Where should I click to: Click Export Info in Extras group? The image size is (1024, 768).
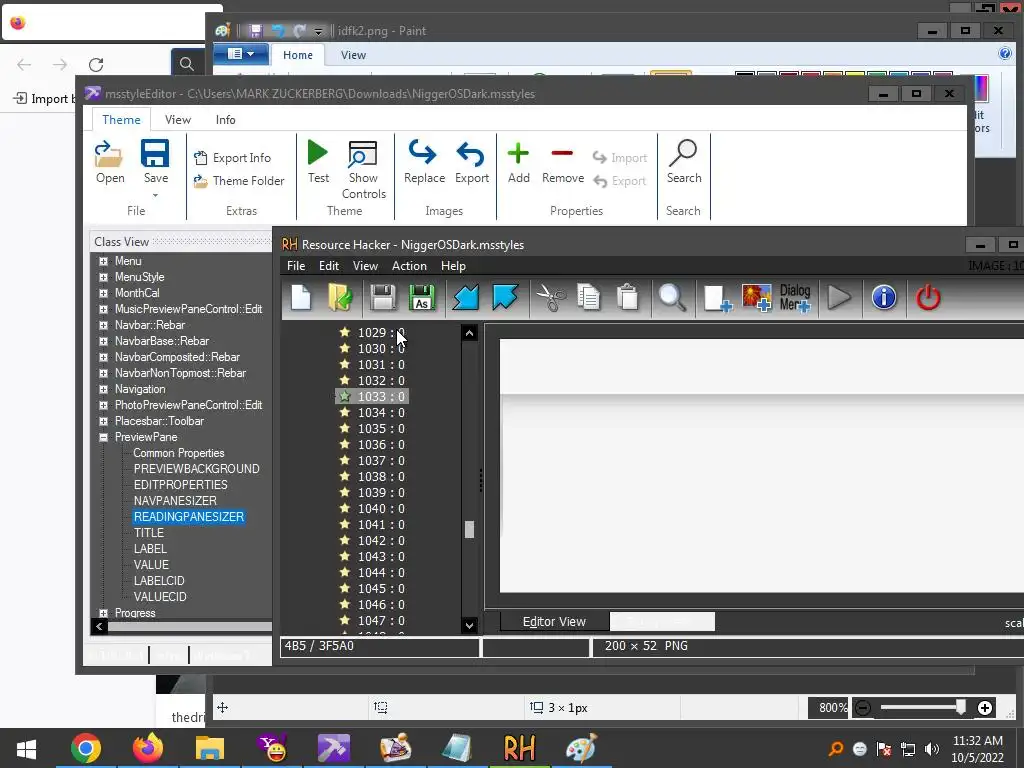click(232, 157)
